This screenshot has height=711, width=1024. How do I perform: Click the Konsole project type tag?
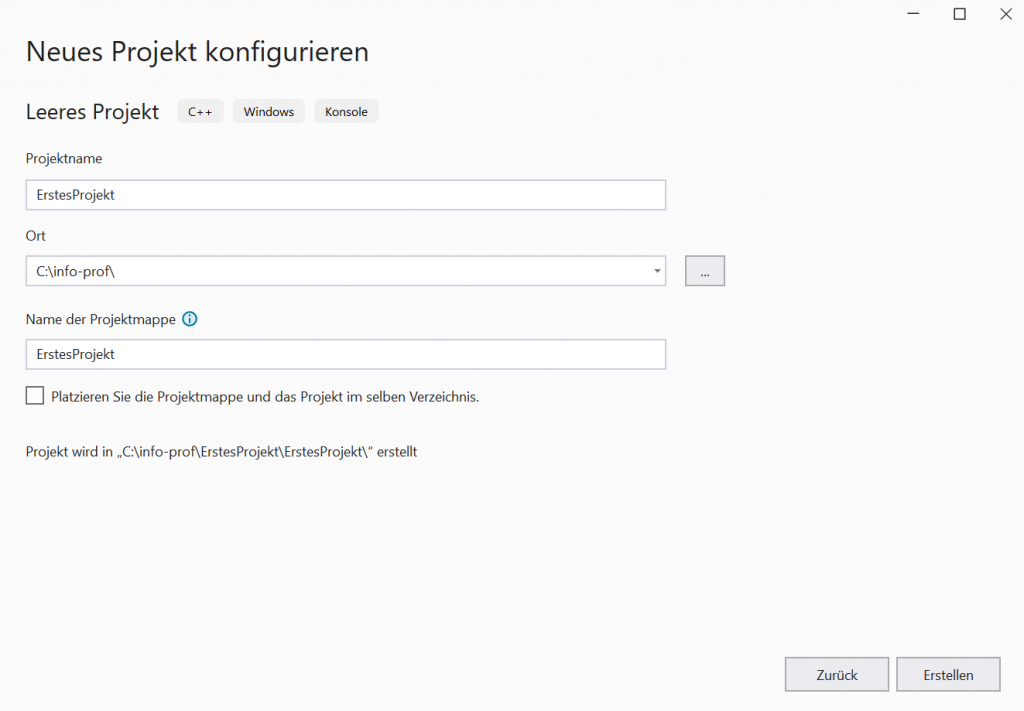click(346, 112)
